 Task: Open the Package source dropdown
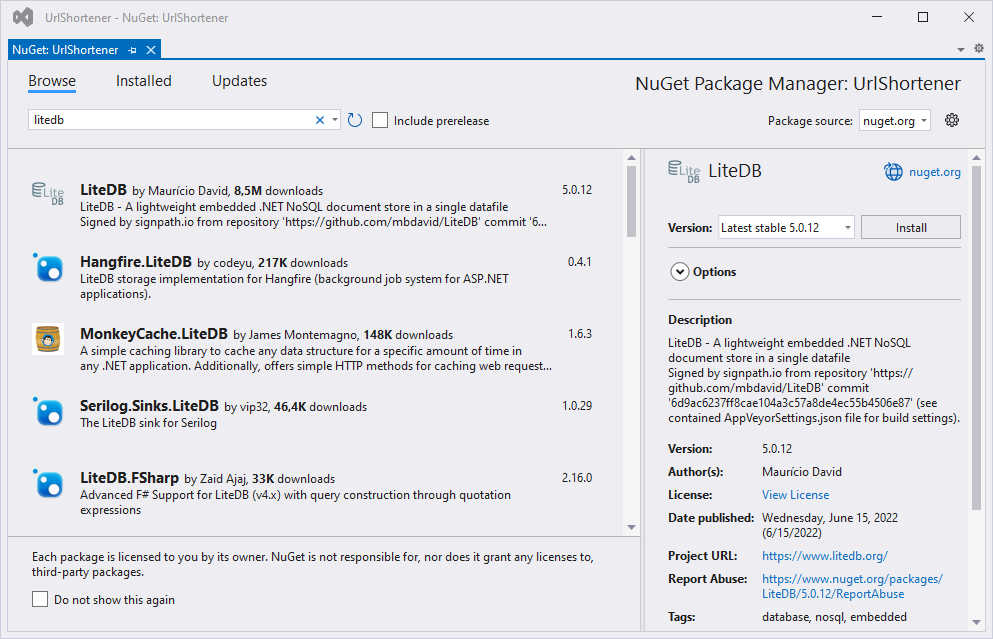pos(894,120)
